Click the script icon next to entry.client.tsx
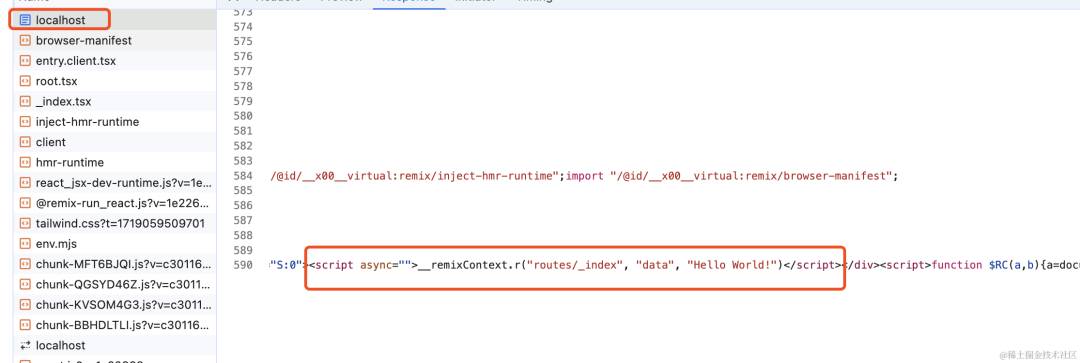Image resolution: width=1080 pixels, height=363 pixels. pyautogui.click(x=25, y=61)
